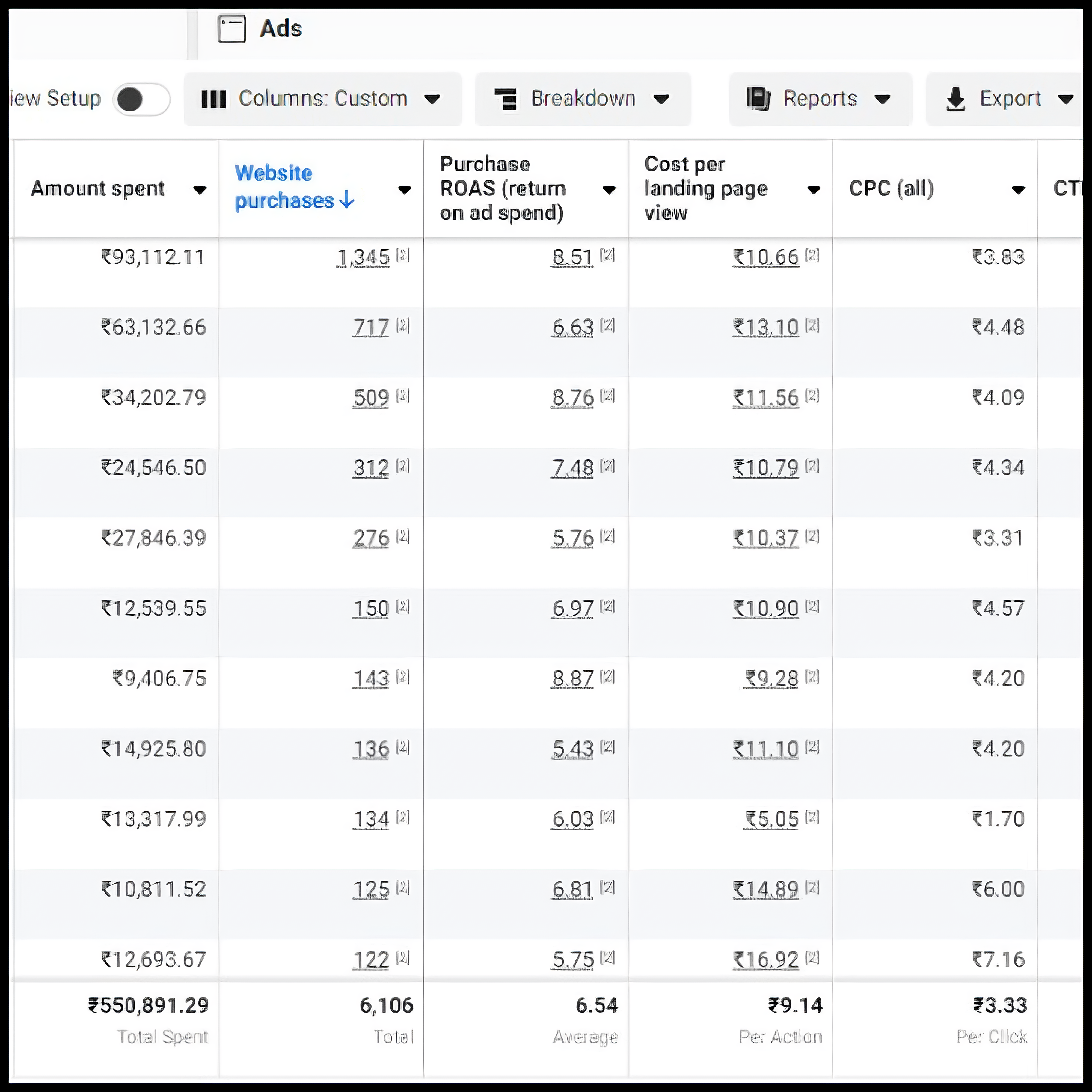Open the Breakdown dropdown
The height and width of the screenshot is (1092, 1092).
pos(583,99)
